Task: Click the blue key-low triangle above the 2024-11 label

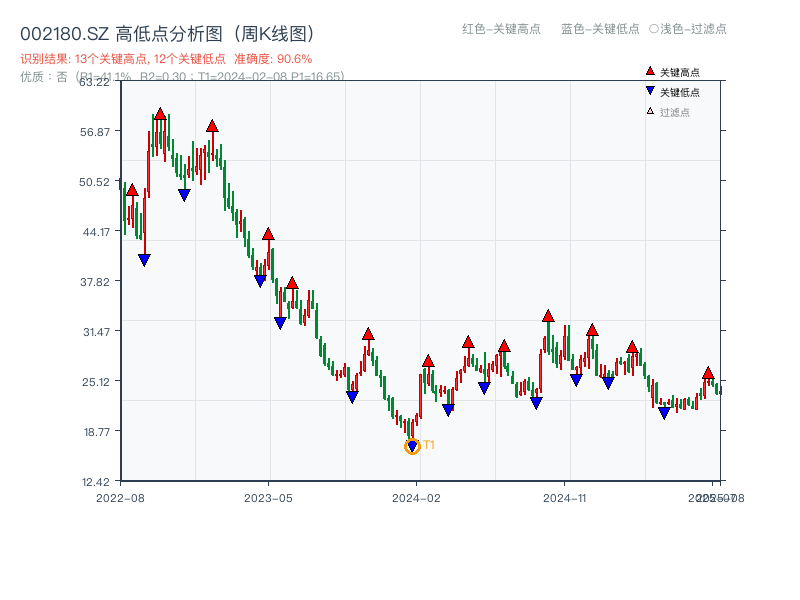Action: [576, 380]
